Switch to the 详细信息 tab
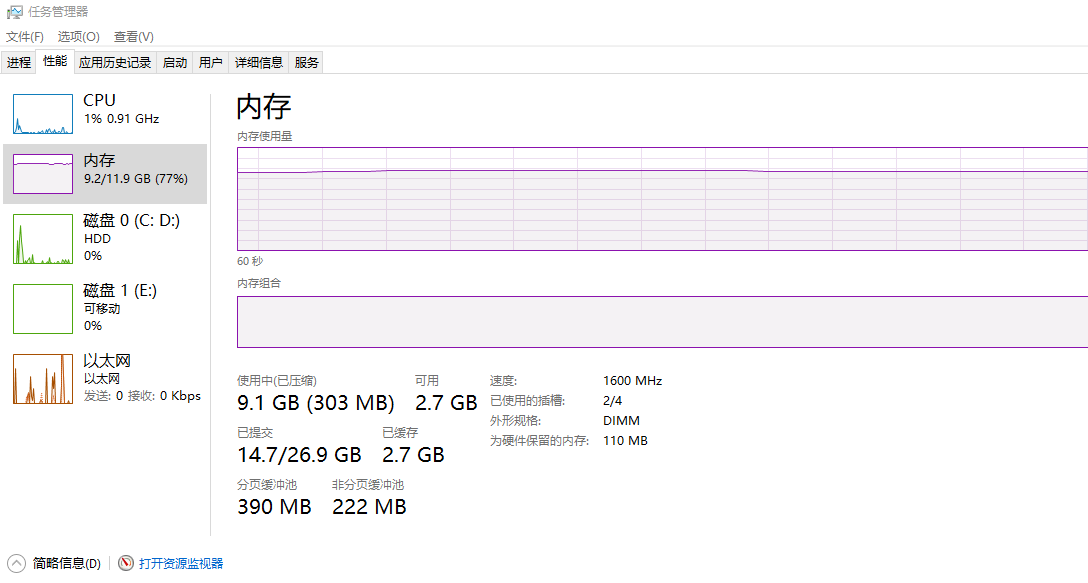1088x583 pixels. pyautogui.click(x=259, y=62)
